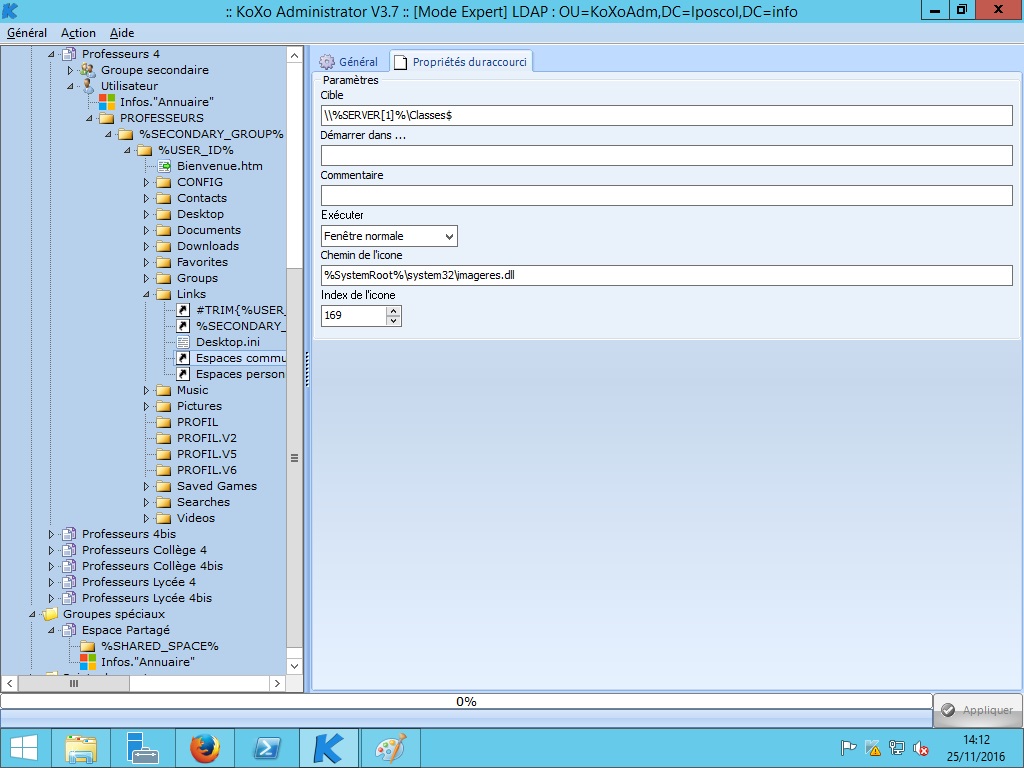This screenshot has width=1024, height=768.
Task: Open the Général menu
Action: click(27, 33)
